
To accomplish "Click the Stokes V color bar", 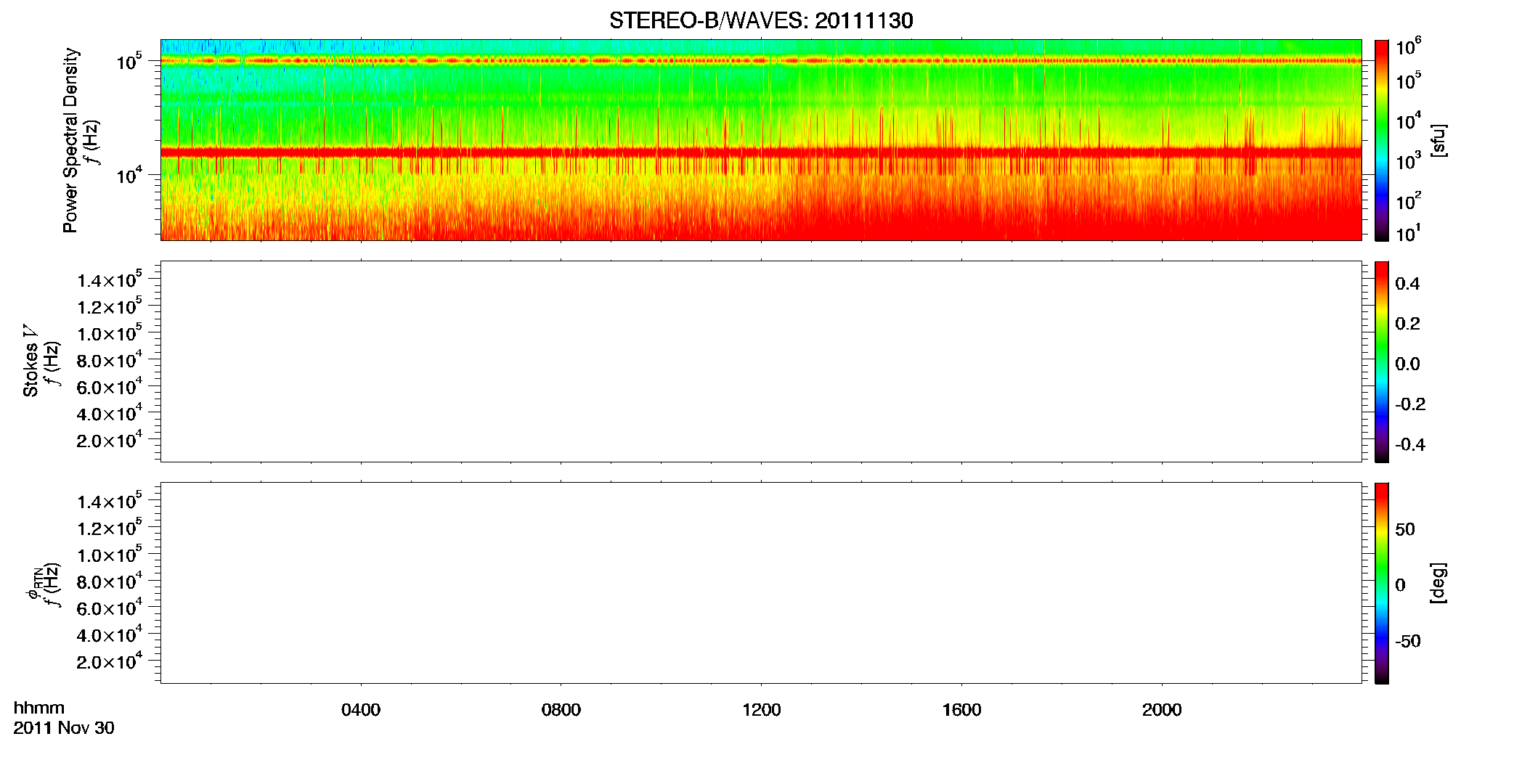I will 1382,362.
